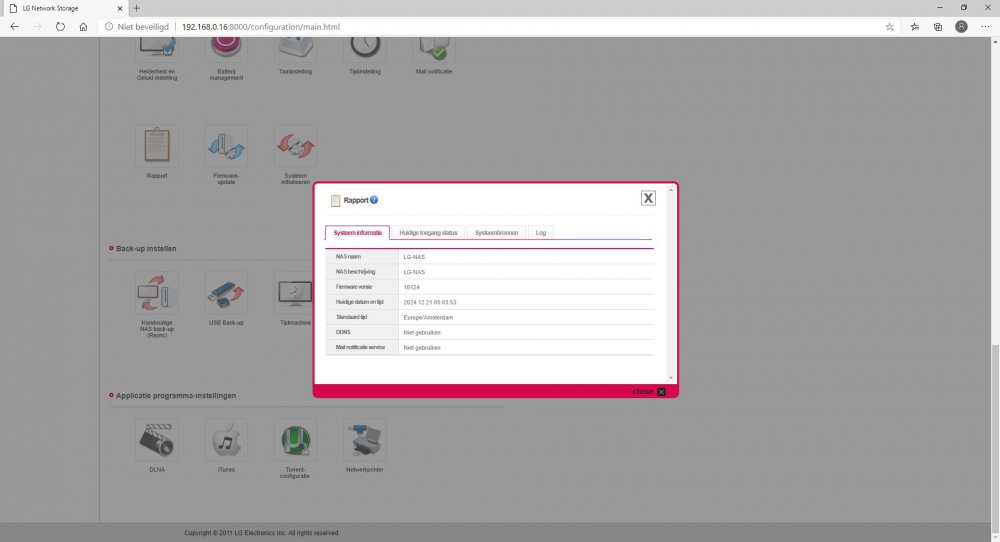
Task: Select the Systeem informatie tab
Action: tap(357, 233)
